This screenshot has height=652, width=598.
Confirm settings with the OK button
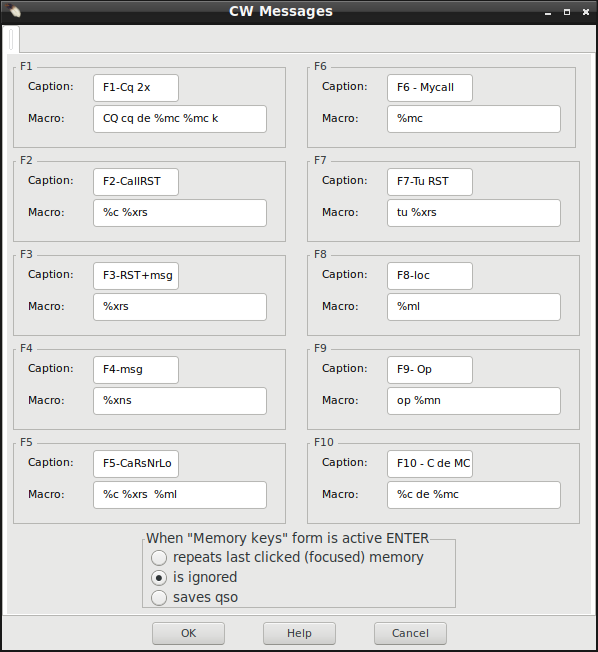(188, 633)
